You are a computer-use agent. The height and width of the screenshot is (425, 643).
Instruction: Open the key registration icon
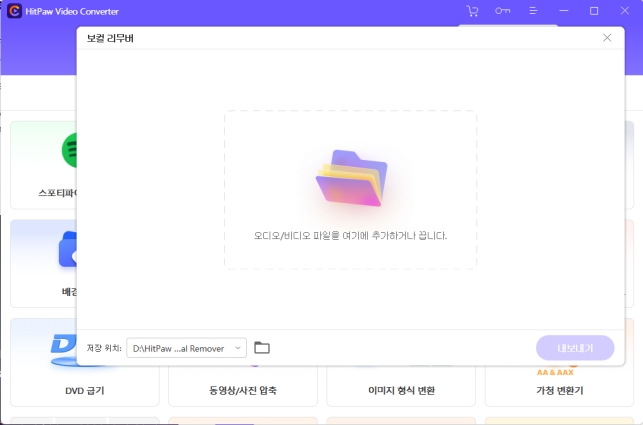click(502, 11)
